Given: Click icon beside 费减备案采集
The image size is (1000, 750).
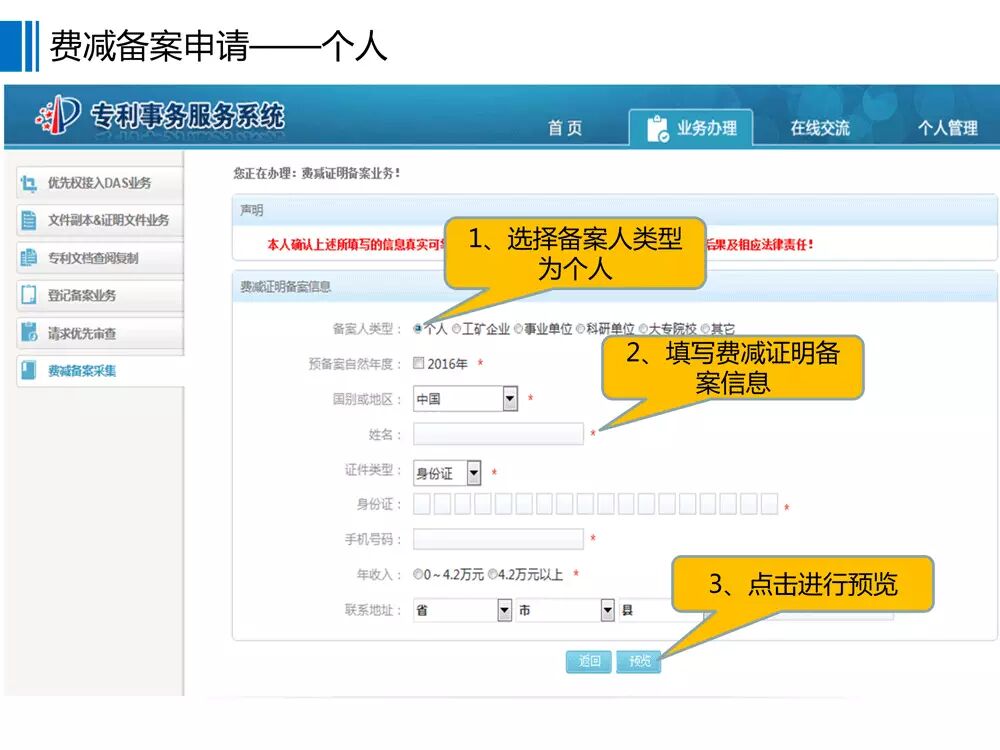Looking at the screenshot, I should coord(28,370).
